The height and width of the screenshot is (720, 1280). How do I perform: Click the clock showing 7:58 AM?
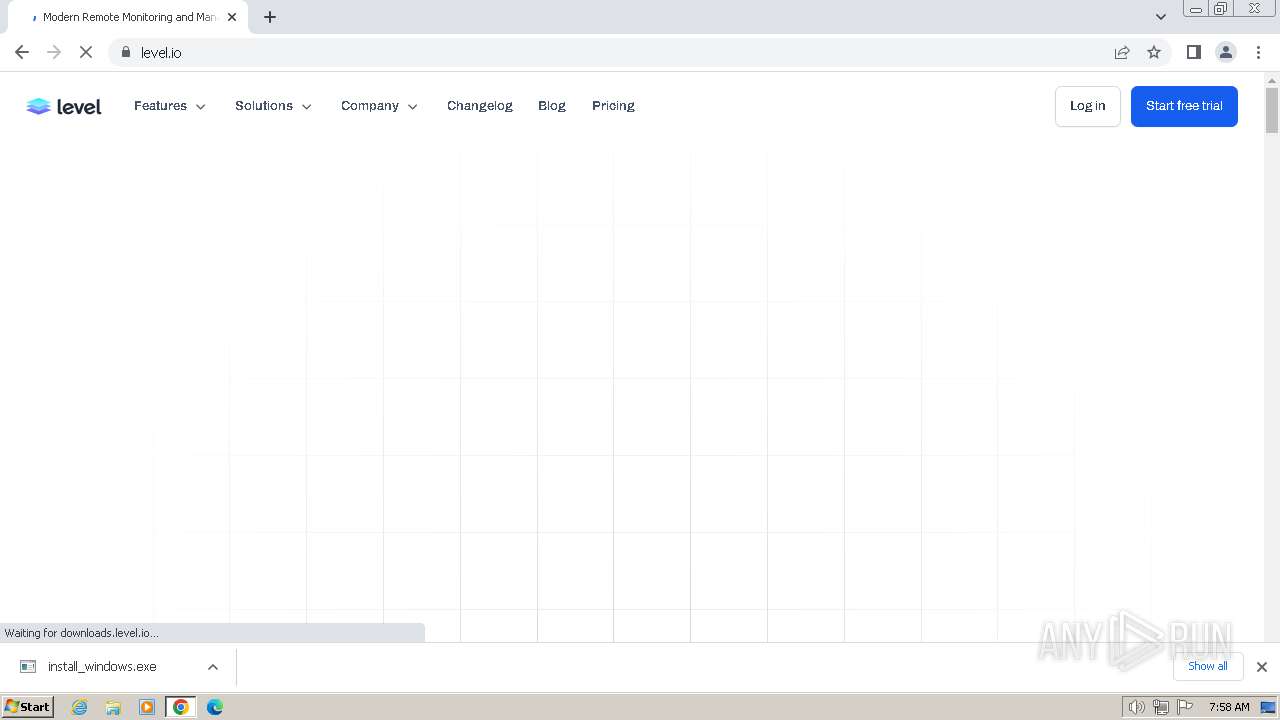coord(1229,707)
